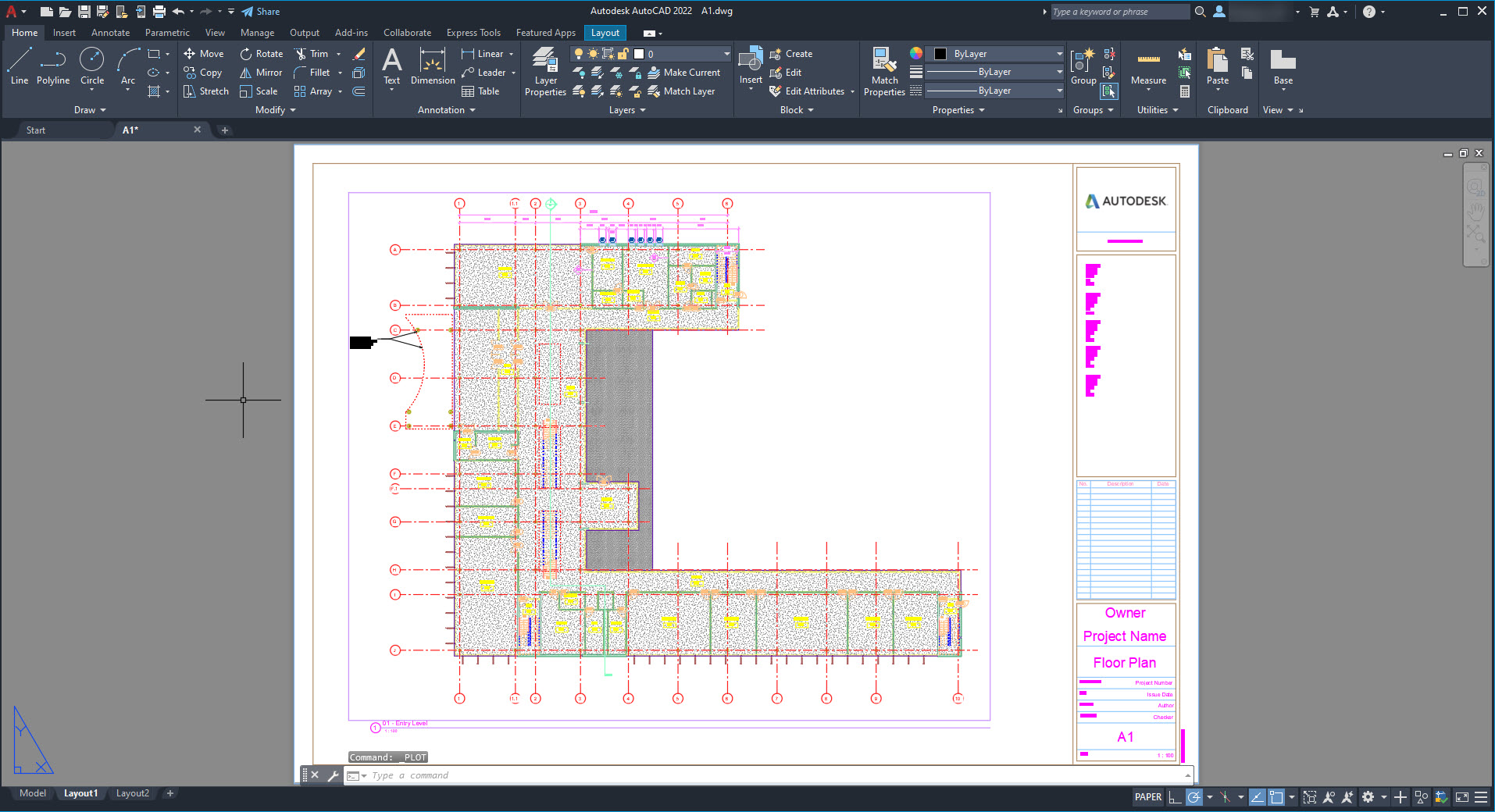Select the Match Properties tool
Screen dimensions: 1495x812
pyautogui.click(x=883, y=70)
